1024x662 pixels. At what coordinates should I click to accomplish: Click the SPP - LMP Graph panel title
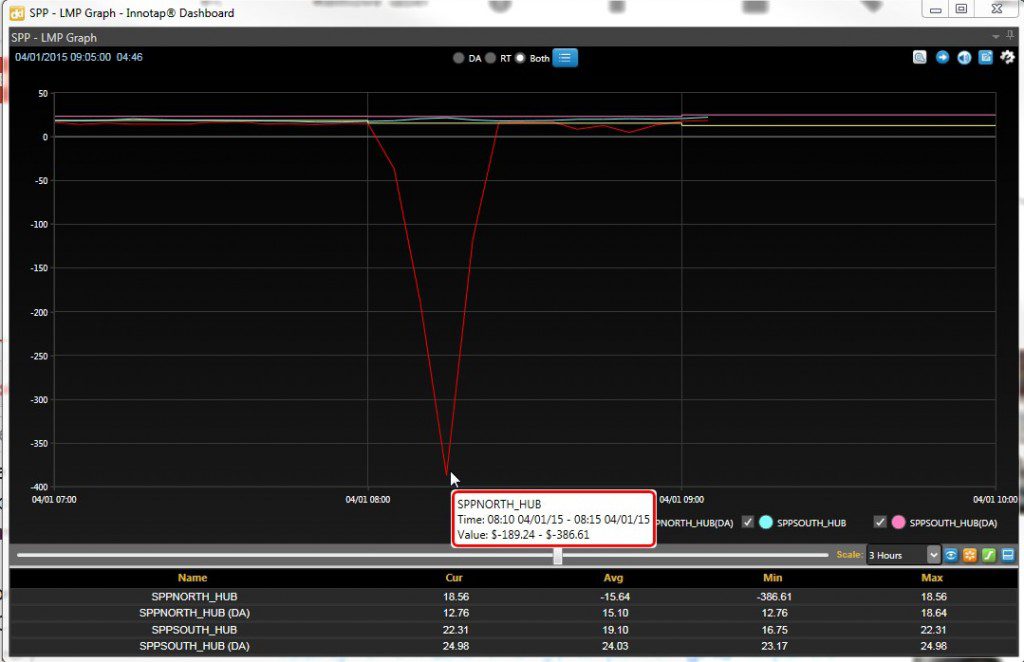[54, 38]
